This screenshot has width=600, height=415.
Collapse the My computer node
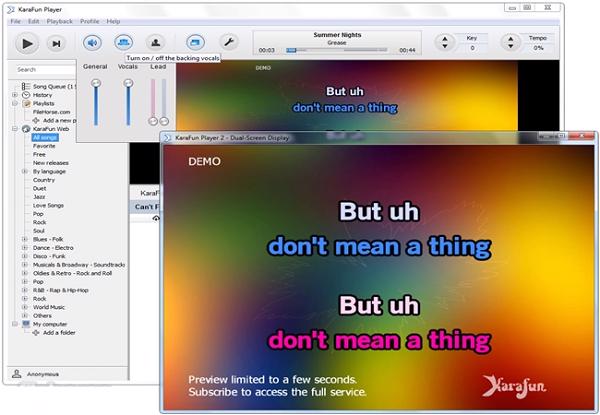pyautogui.click(x=15, y=324)
